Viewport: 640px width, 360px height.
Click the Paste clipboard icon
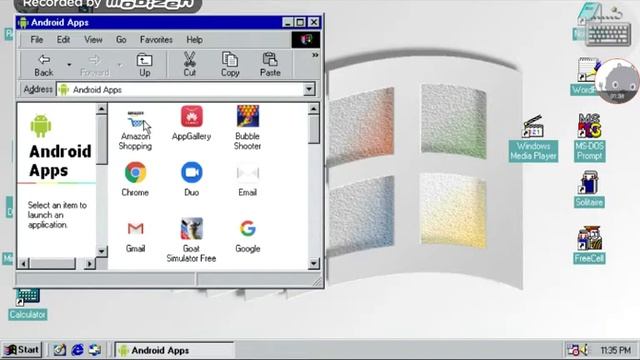[x=270, y=65]
